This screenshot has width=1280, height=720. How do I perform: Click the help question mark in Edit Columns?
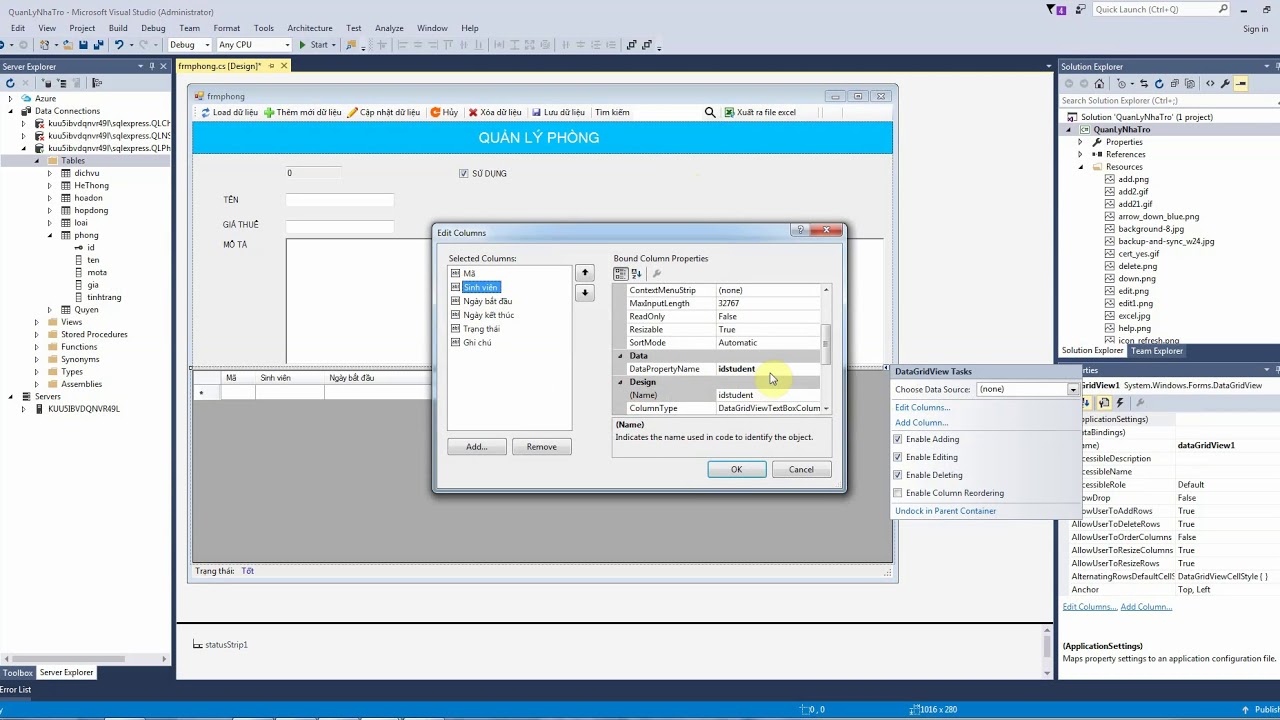(x=800, y=230)
